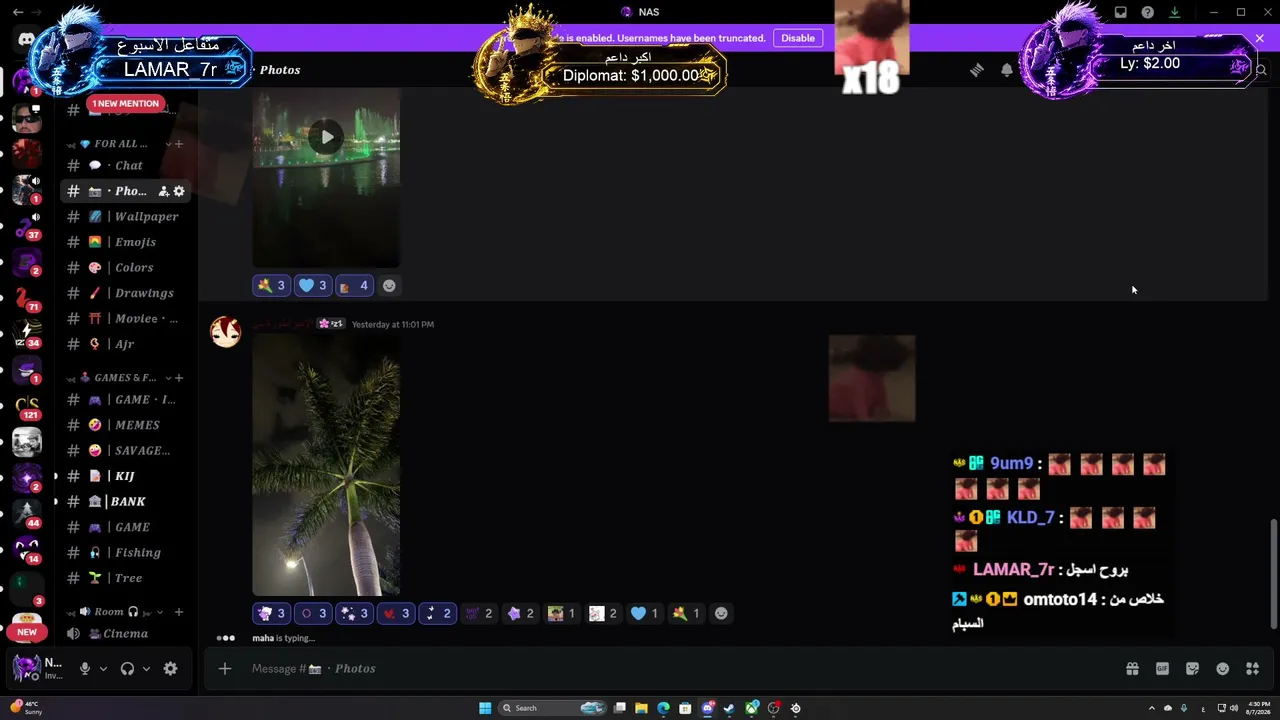Jump to the 1 New Mention pill

click(125, 103)
